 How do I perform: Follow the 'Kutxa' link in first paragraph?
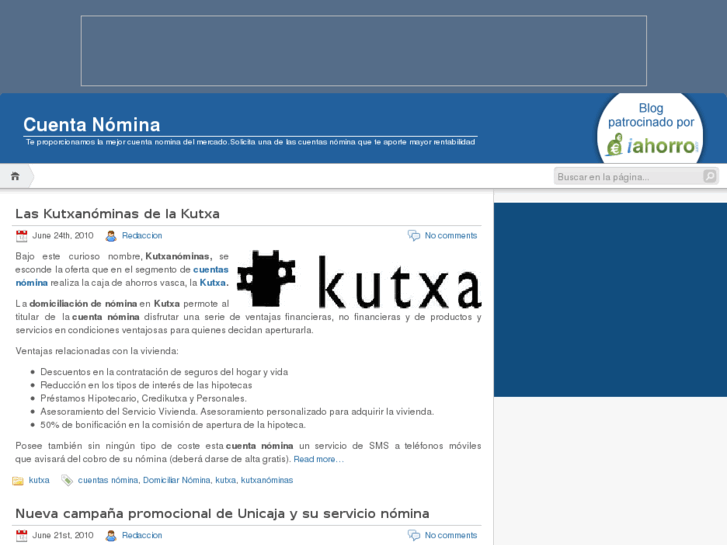point(212,283)
